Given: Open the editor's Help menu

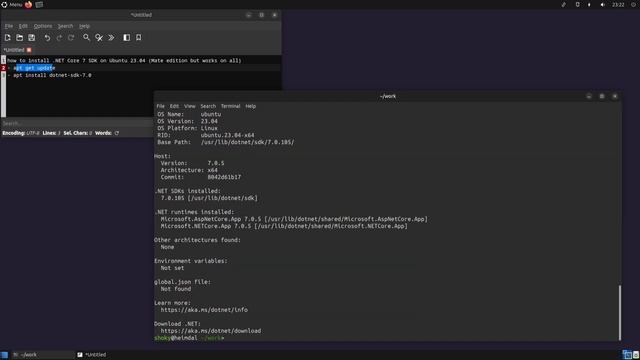Looking at the screenshot, I should 84,26.
